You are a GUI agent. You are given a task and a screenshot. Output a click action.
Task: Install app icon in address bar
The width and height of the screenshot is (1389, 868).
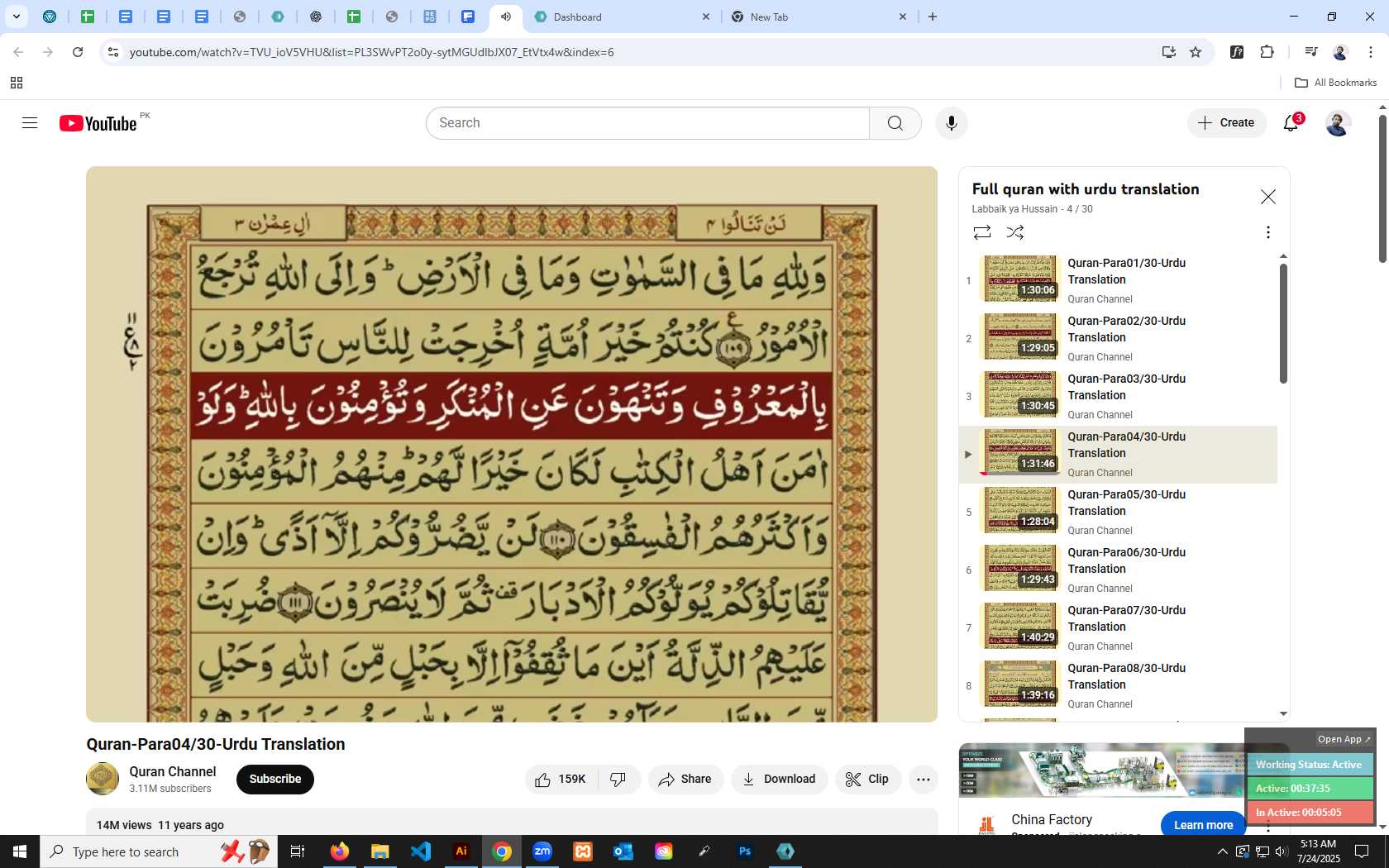[x=1168, y=52]
